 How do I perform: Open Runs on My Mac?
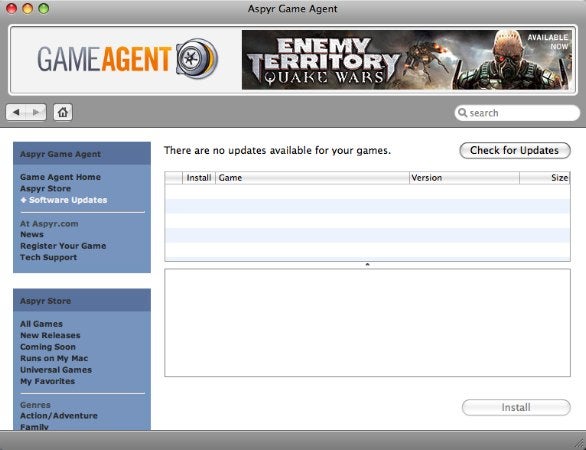tap(54, 358)
